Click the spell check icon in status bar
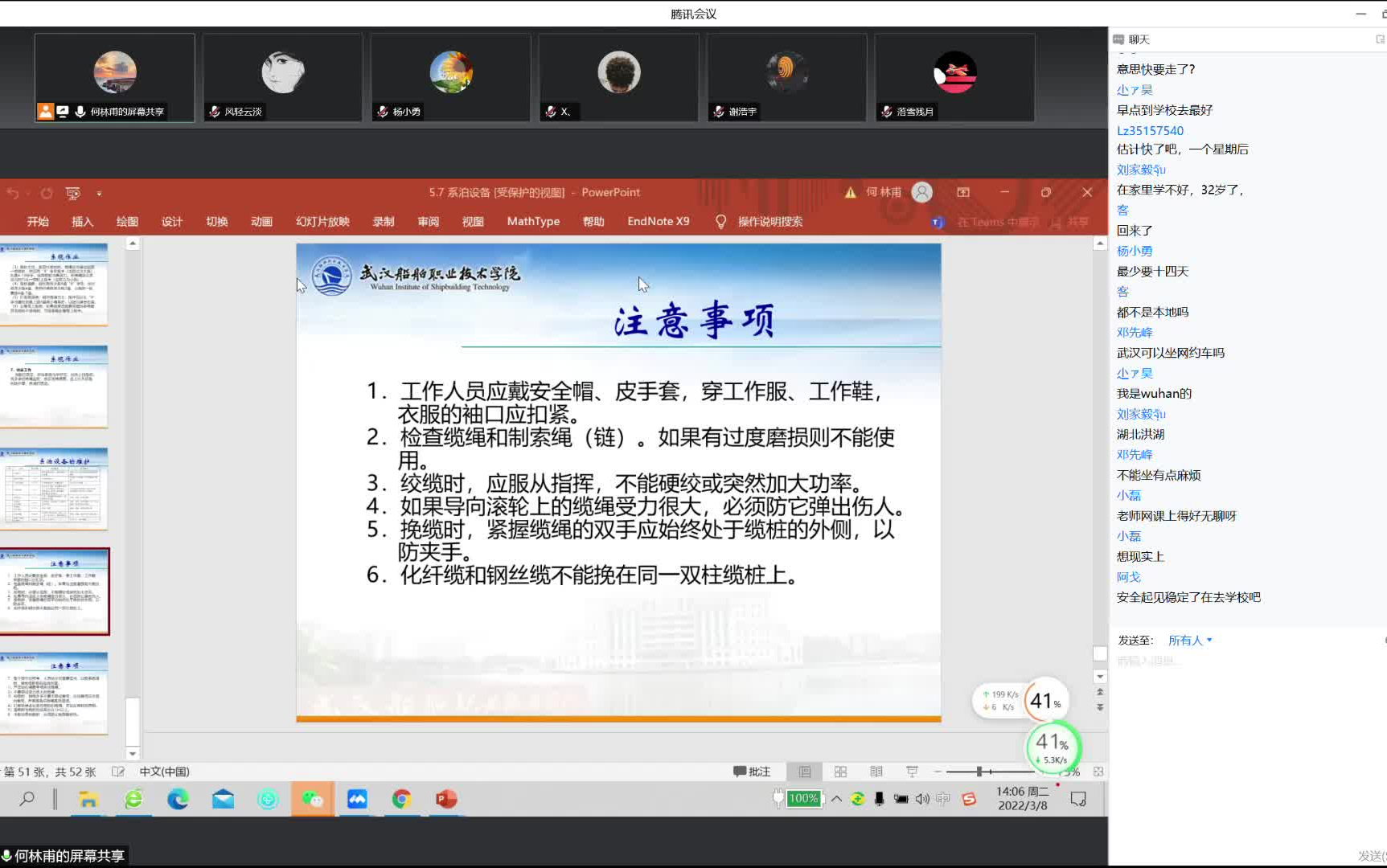Screen dimensions: 1387x868 tap(118, 772)
